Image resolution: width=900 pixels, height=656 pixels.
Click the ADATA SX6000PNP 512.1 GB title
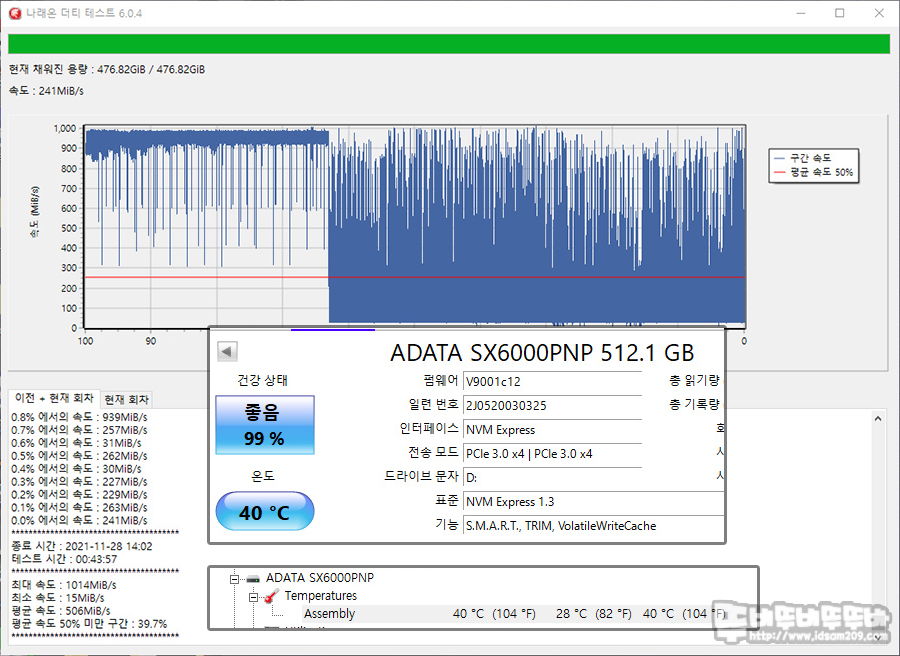click(x=542, y=353)
